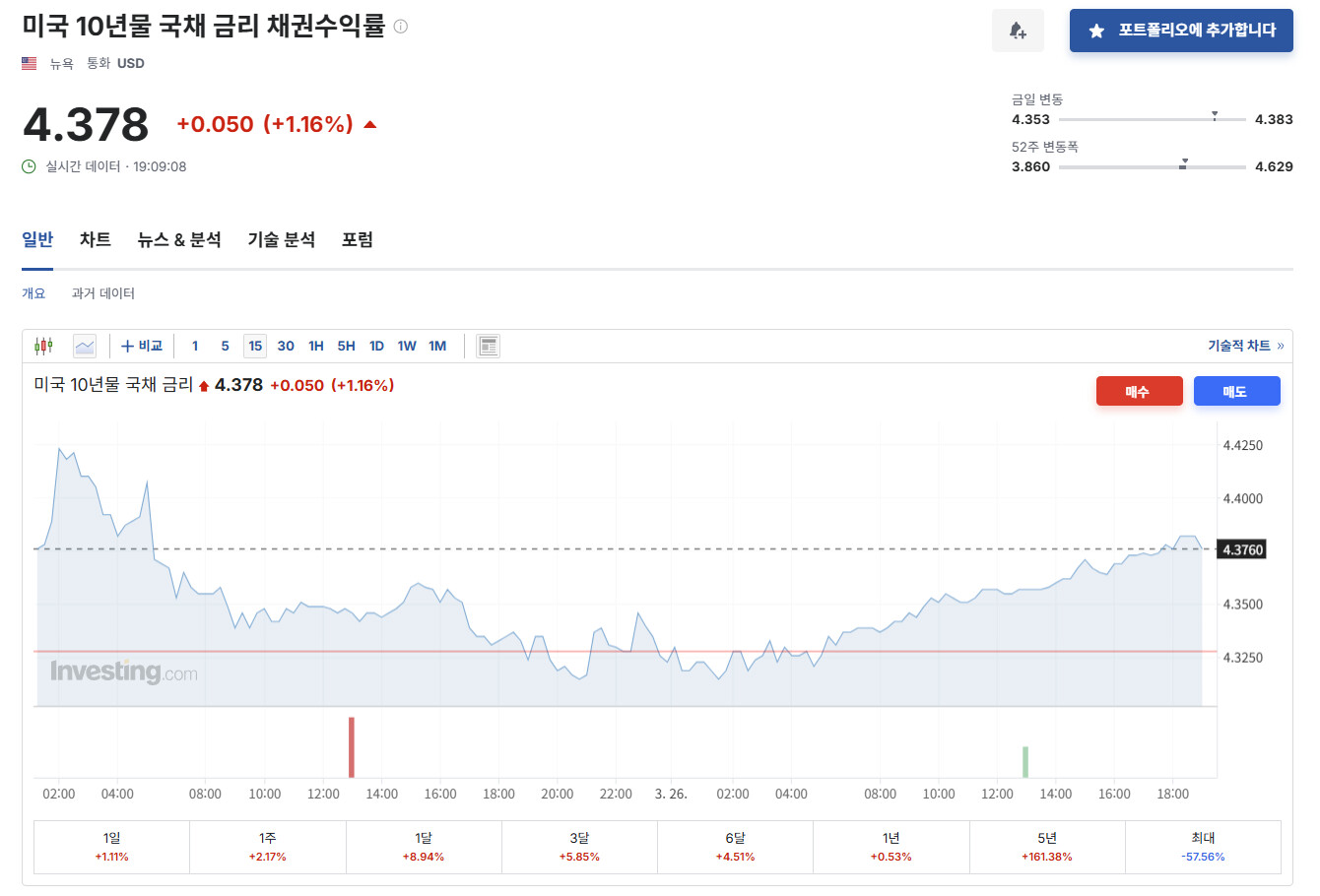Click the US flag icon
This screenshot has width=1320, height=896.
(x=30, y=63)
